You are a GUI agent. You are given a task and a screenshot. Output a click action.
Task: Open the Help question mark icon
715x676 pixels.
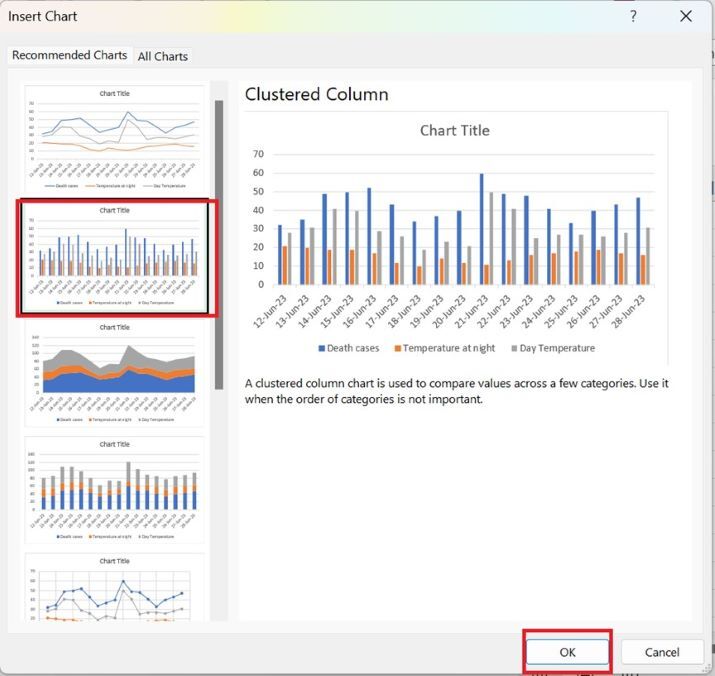[633, 16]
